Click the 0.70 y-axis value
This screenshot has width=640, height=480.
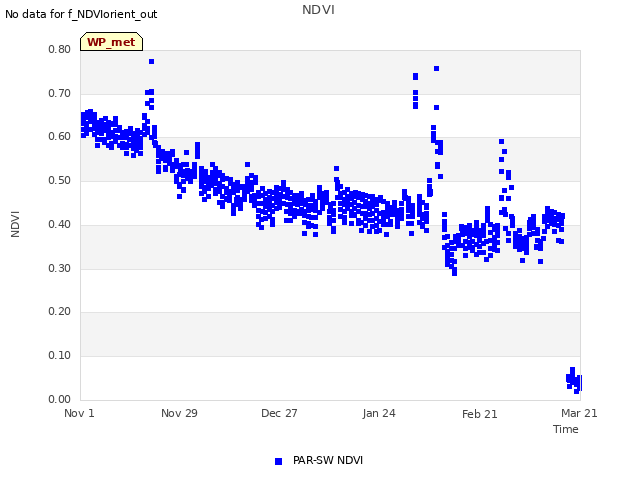[x=60, y=93]
